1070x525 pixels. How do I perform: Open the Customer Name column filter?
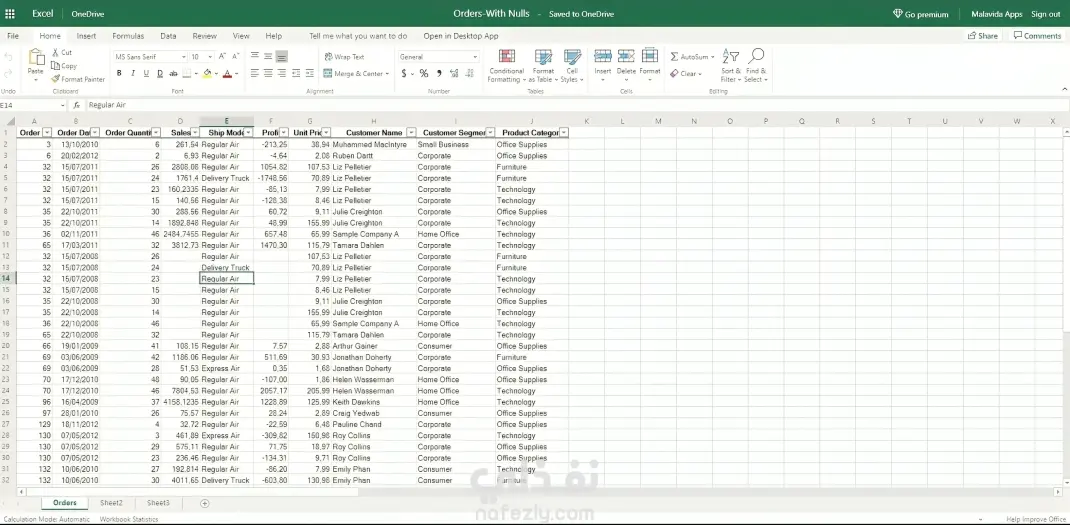[x=411, y=132]
